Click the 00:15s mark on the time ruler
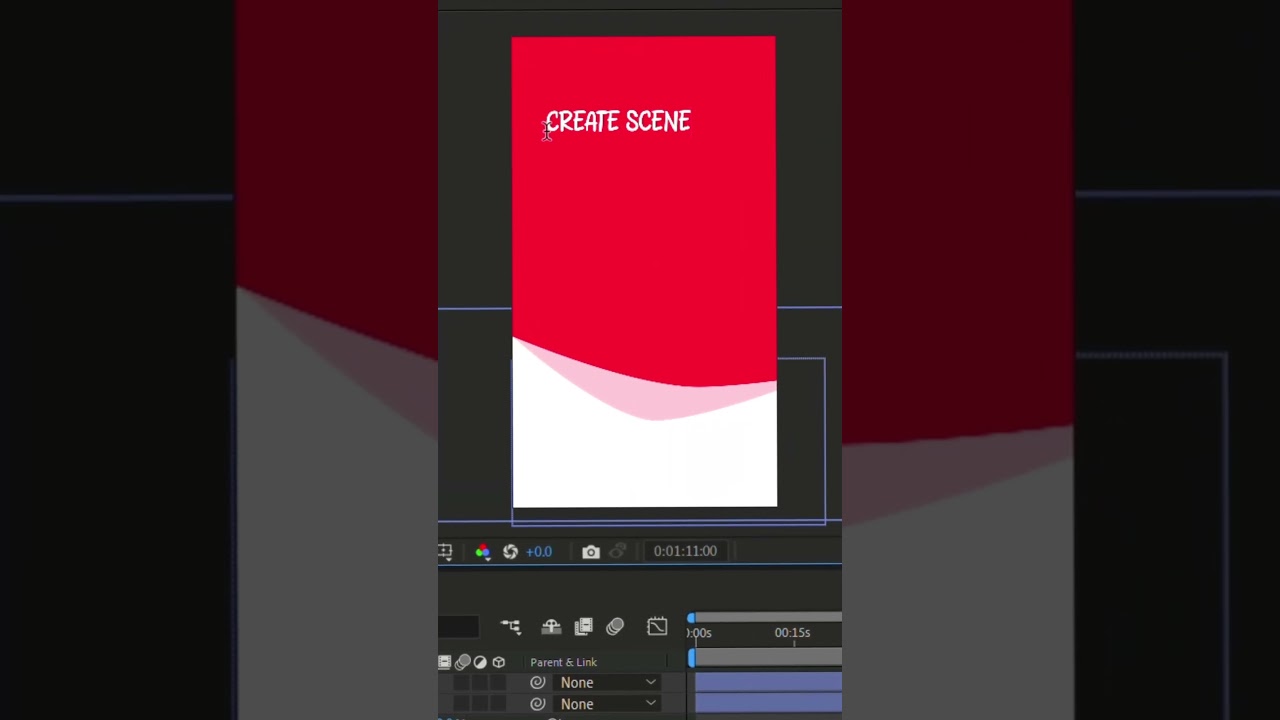Image resolution: width=1280 pixels, height=720 pixels. pos(792,633)
